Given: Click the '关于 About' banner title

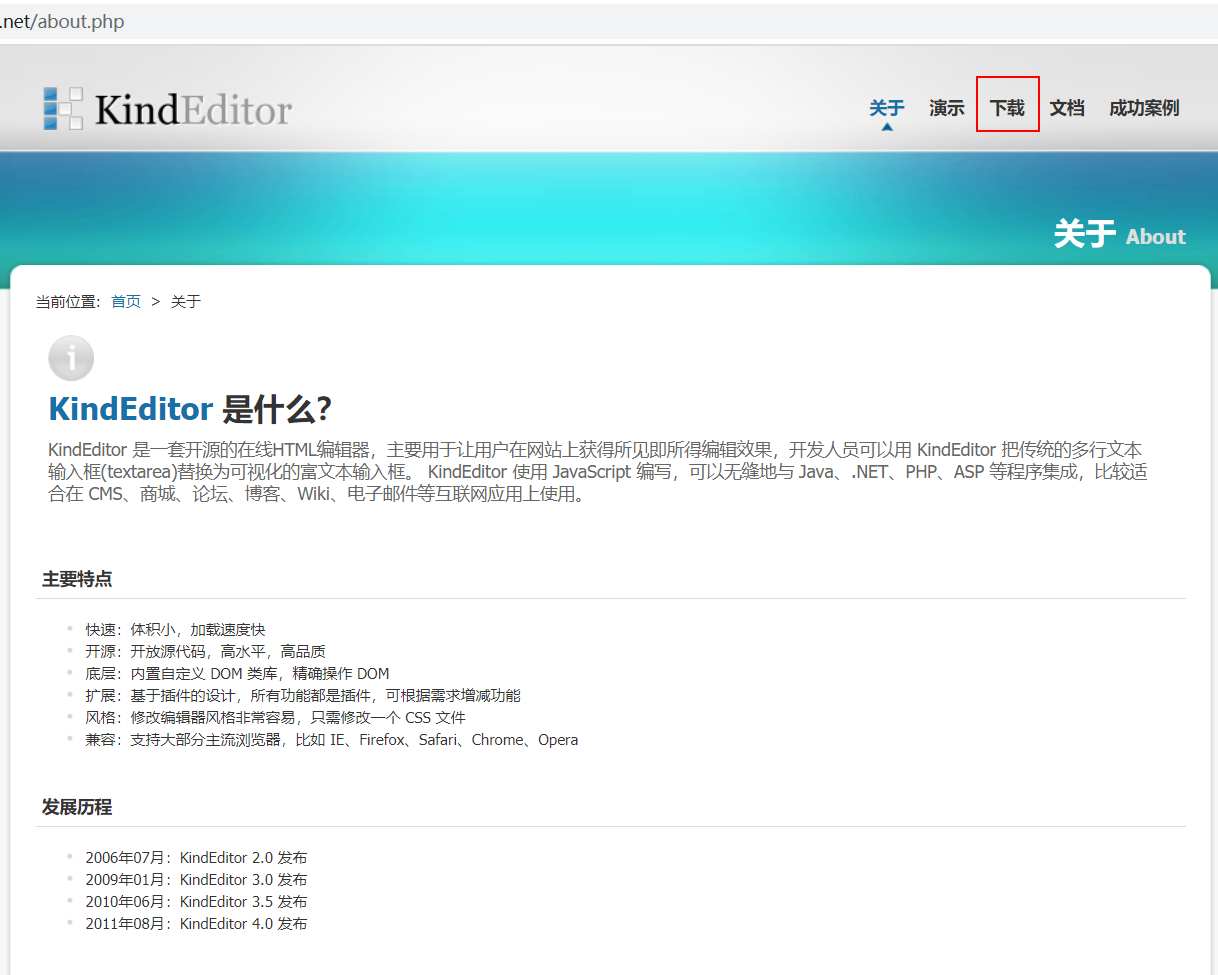Looking at the screenshot, I should (x=1120, y=235).
